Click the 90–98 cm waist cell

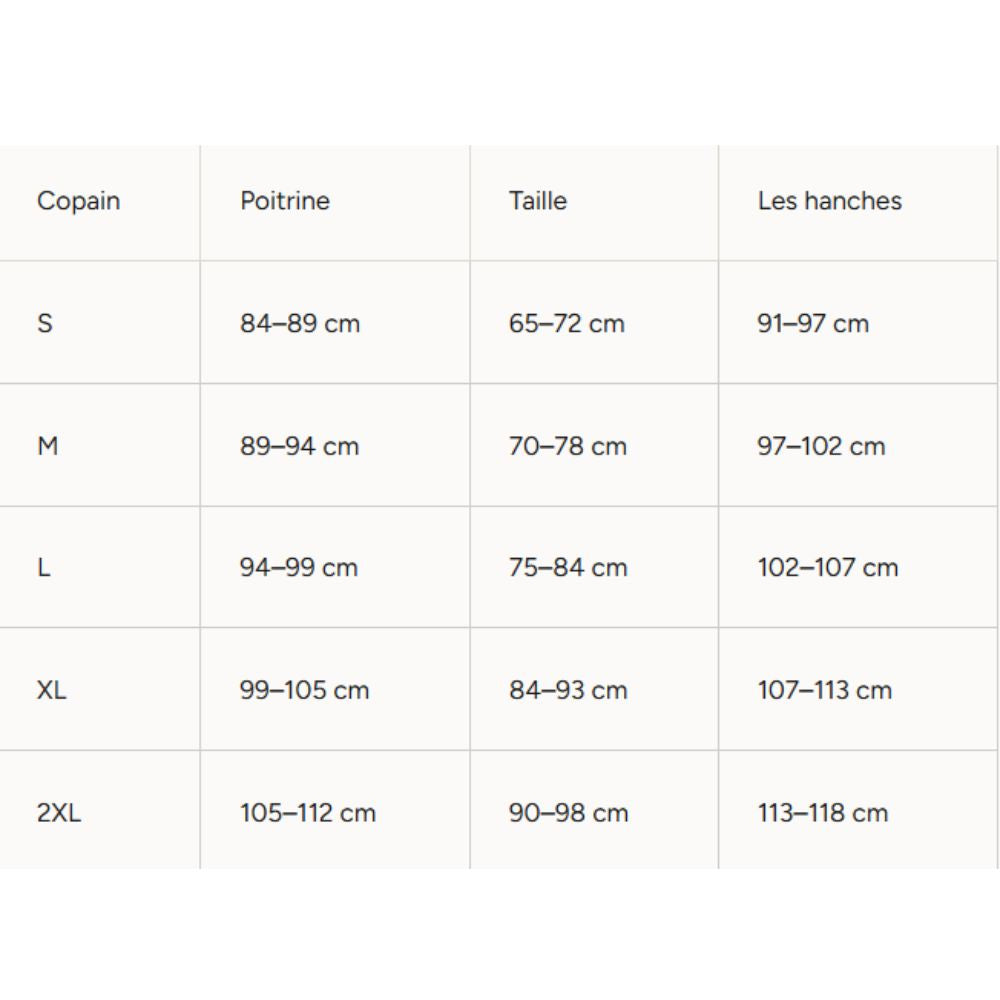click(x=568, y=813)
